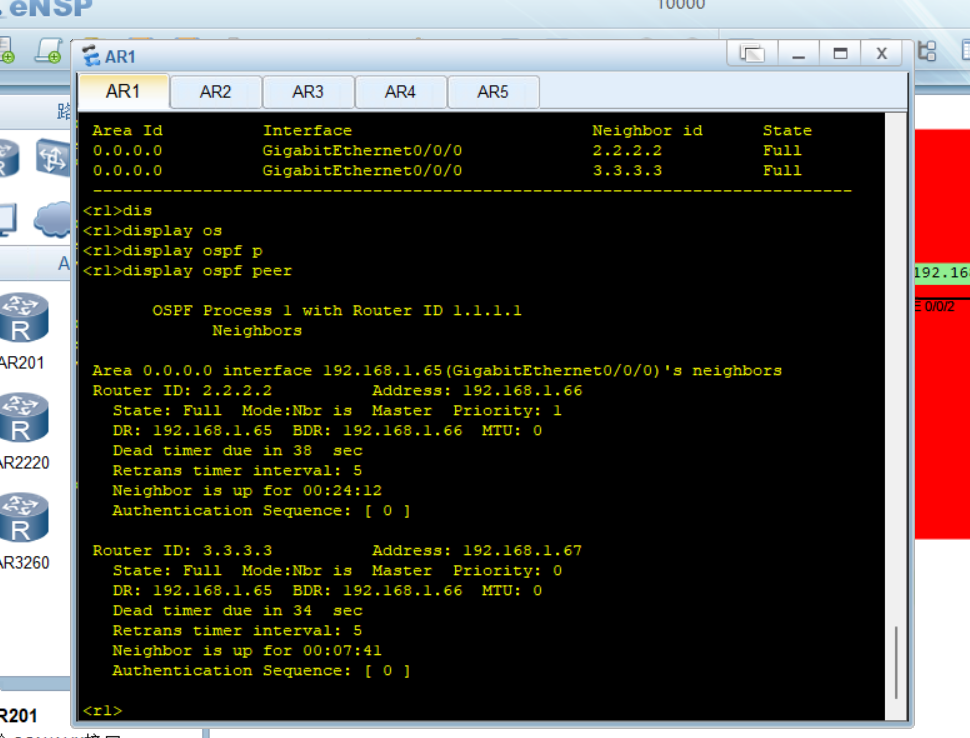Click the terminal icon in the AR1 title bar
This screenshot has width=970, height=738.
pos(92,56)
